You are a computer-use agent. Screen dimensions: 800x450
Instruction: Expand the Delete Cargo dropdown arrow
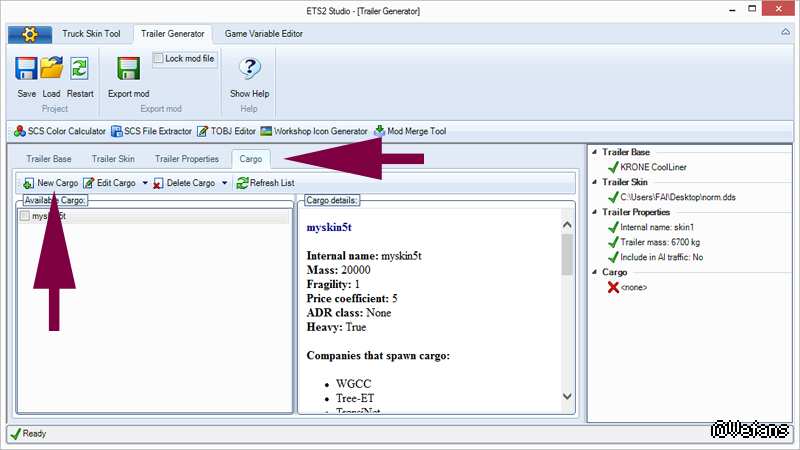pyautogui.click(x=224, y=184)
